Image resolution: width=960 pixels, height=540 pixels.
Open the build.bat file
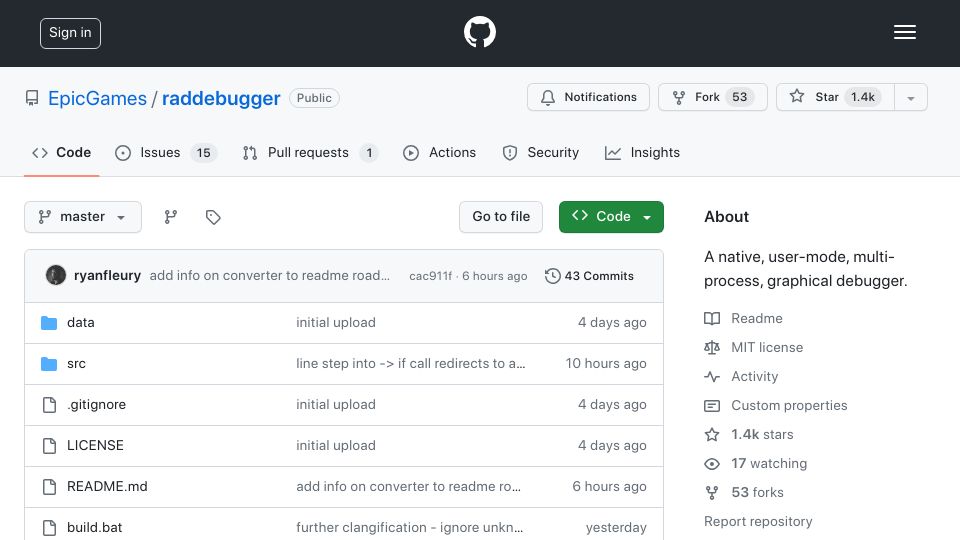pos(94,527)
